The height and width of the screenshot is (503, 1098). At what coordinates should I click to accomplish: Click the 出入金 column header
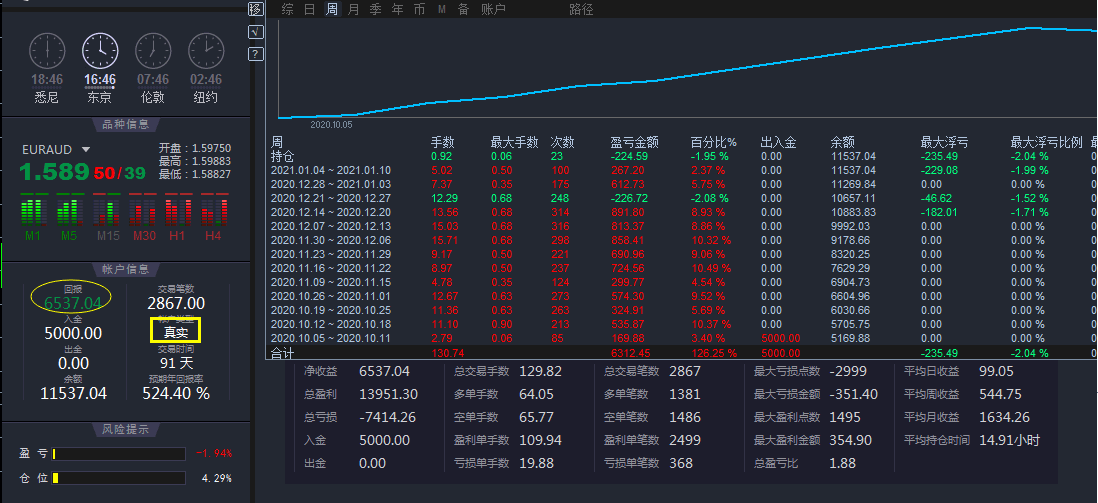778,142
